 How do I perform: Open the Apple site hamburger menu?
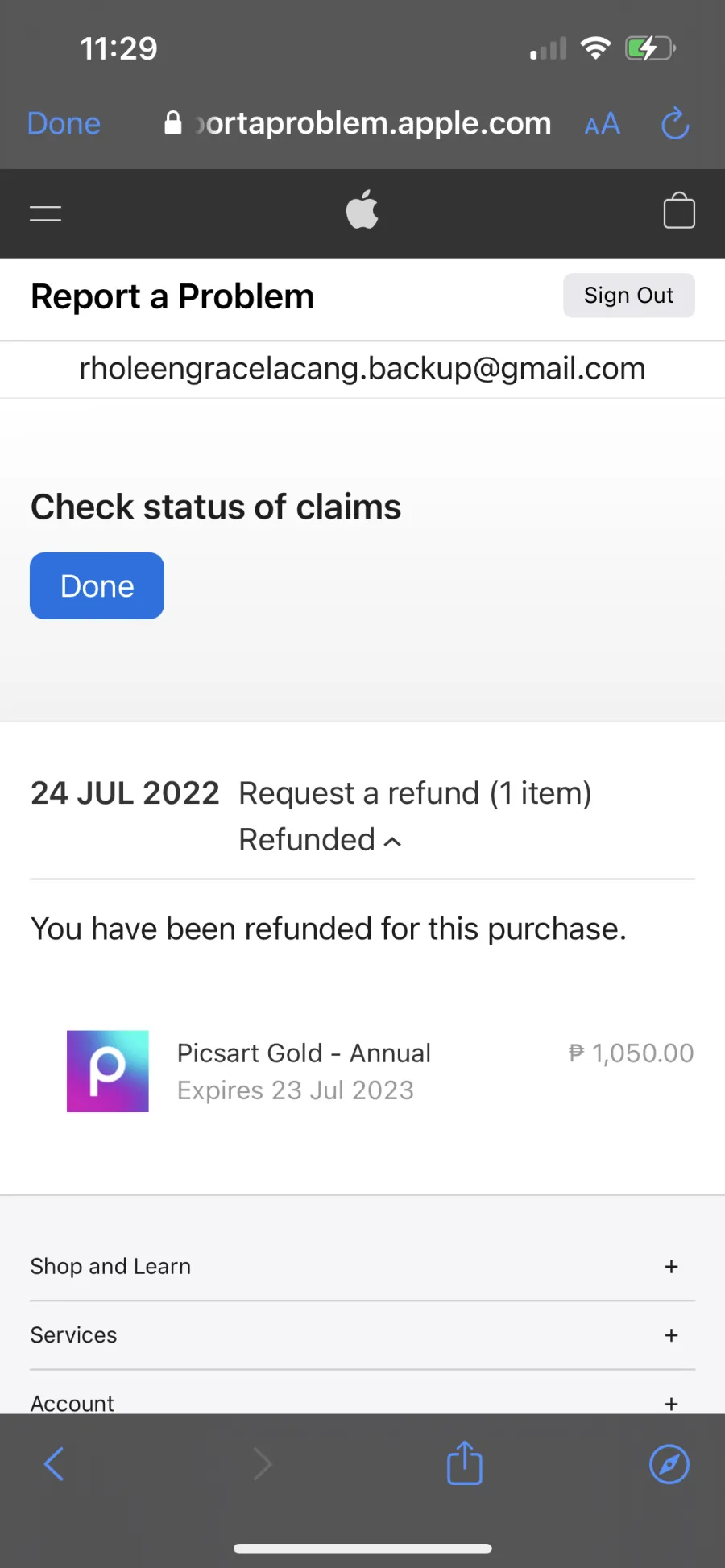pos(46,213)
